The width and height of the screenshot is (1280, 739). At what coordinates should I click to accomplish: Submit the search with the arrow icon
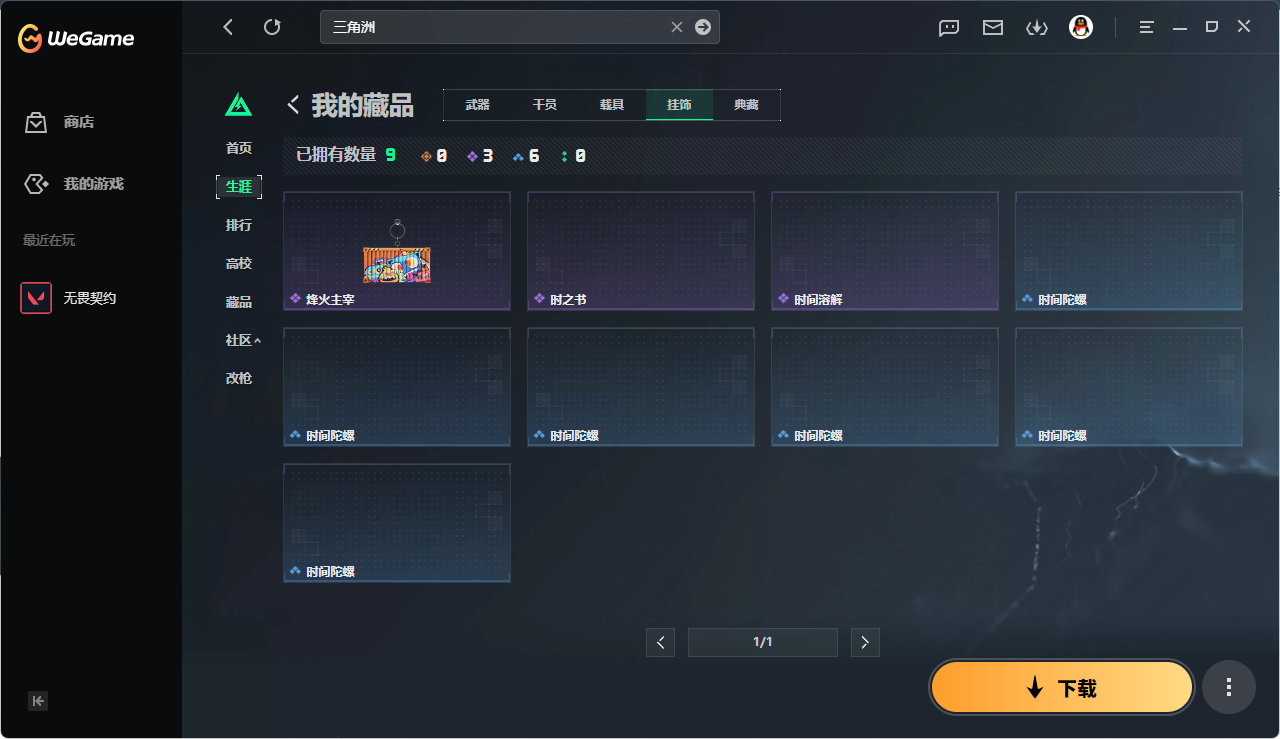[x=703, y=27]
